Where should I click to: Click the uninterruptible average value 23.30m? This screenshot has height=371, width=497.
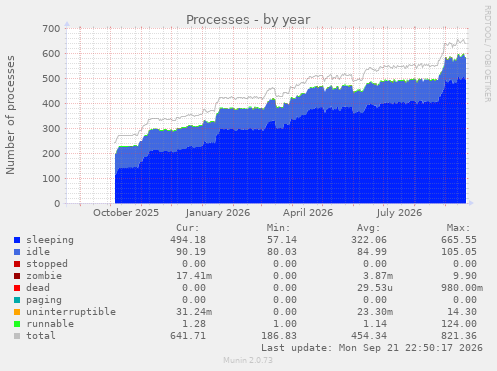coord(375,312)
